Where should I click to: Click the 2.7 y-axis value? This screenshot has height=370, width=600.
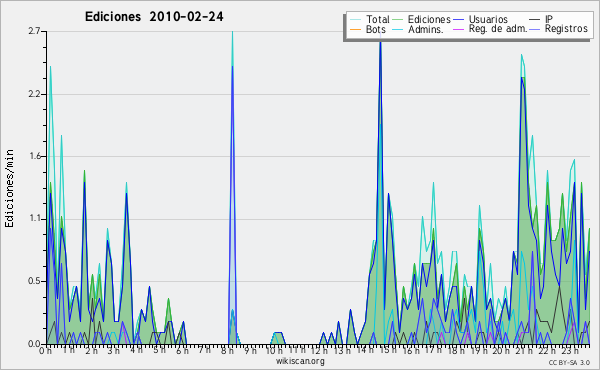(x=34, y=31)
